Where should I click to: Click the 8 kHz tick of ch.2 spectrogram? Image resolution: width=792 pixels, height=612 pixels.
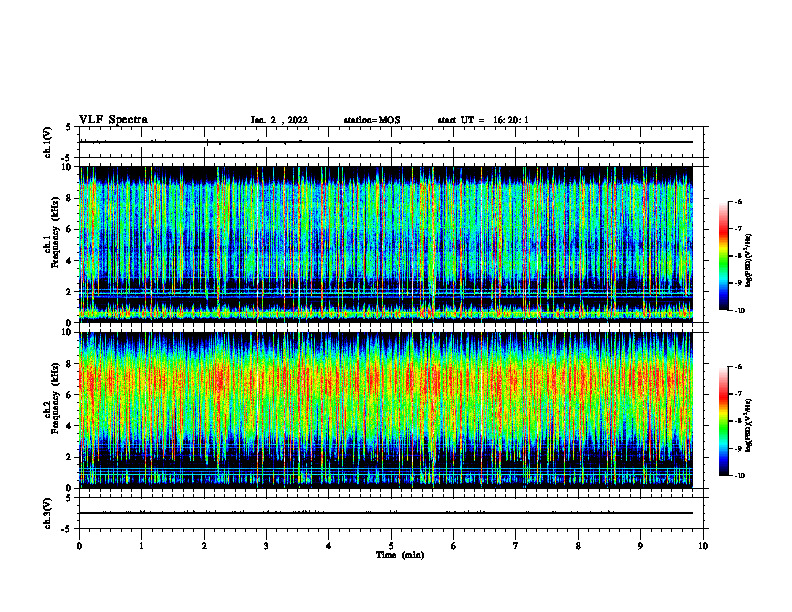(x=71, y=364)
